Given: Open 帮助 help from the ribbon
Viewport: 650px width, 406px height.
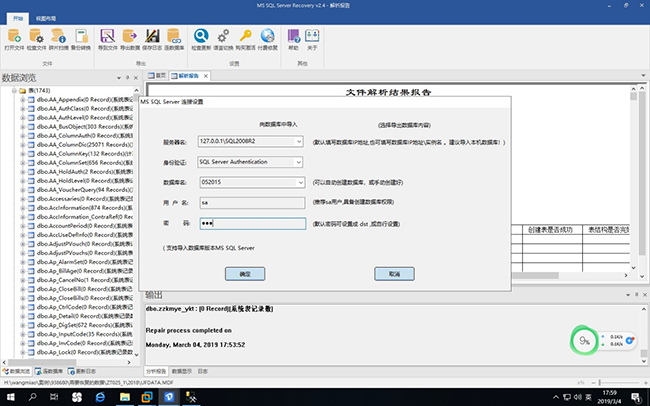Looking at the screenshot, I should point(293,40).
